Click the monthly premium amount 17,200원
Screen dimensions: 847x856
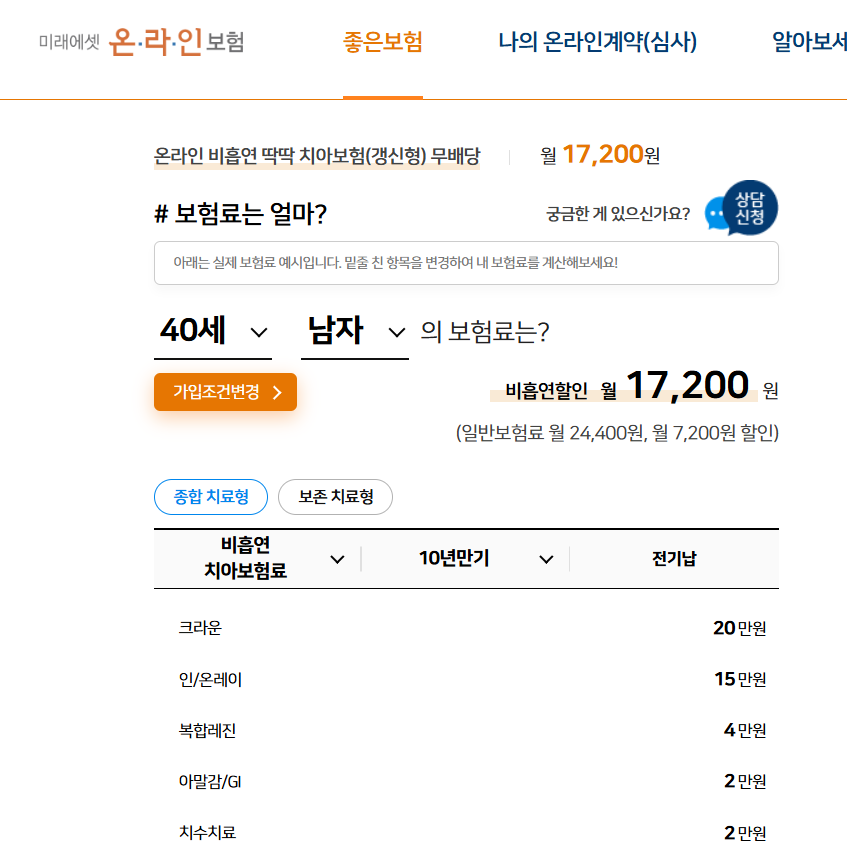coord(613,157)
